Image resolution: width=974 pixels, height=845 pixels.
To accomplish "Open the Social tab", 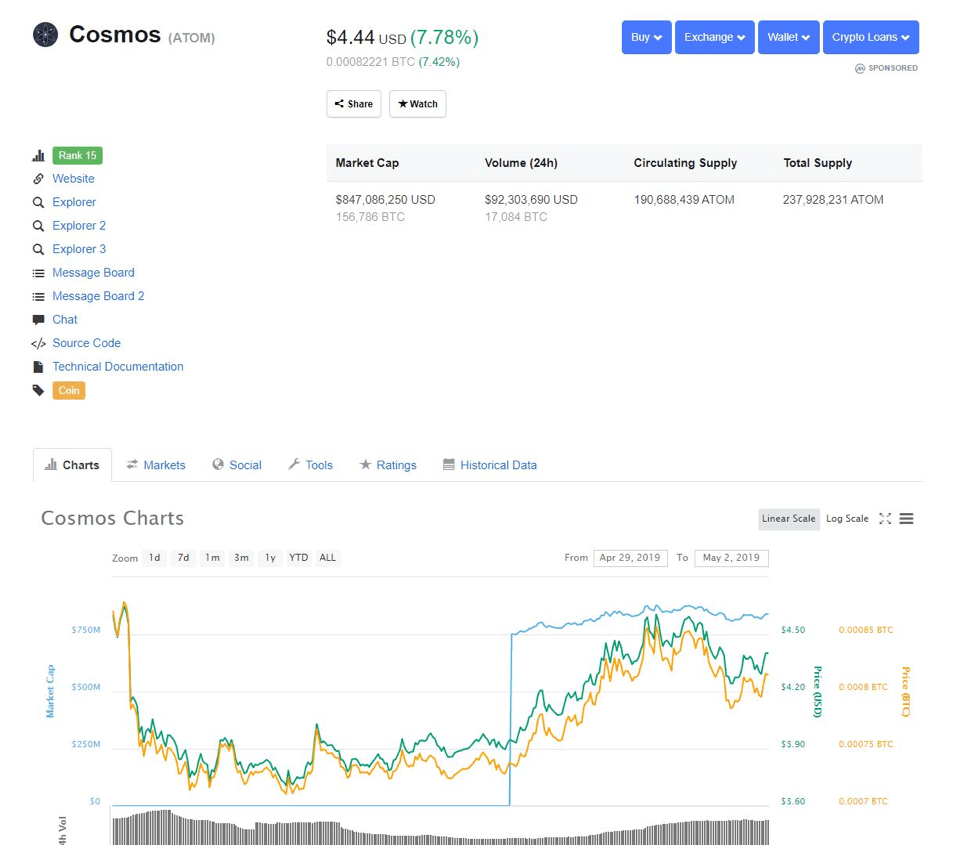I will [x=237, y=465].
